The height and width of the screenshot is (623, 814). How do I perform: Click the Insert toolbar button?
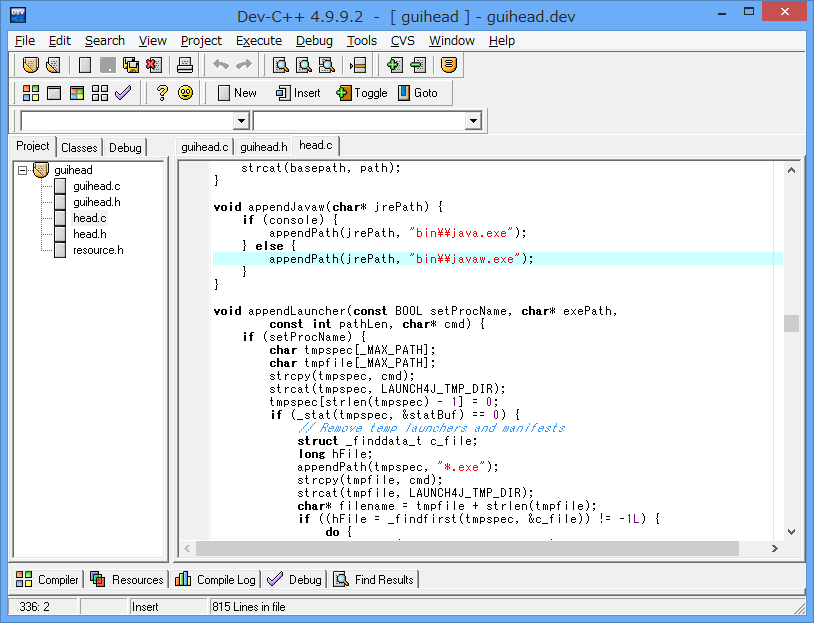[298, 93]
